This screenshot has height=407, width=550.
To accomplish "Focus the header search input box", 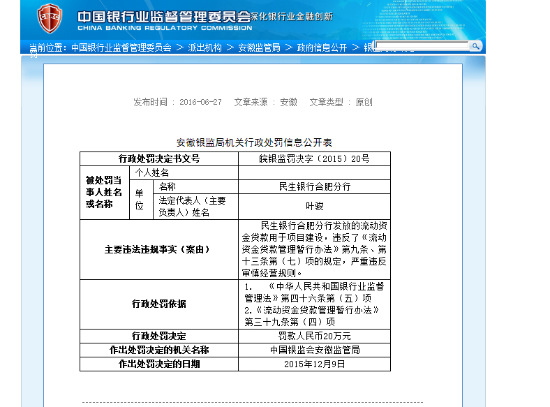I will [422, 46].
